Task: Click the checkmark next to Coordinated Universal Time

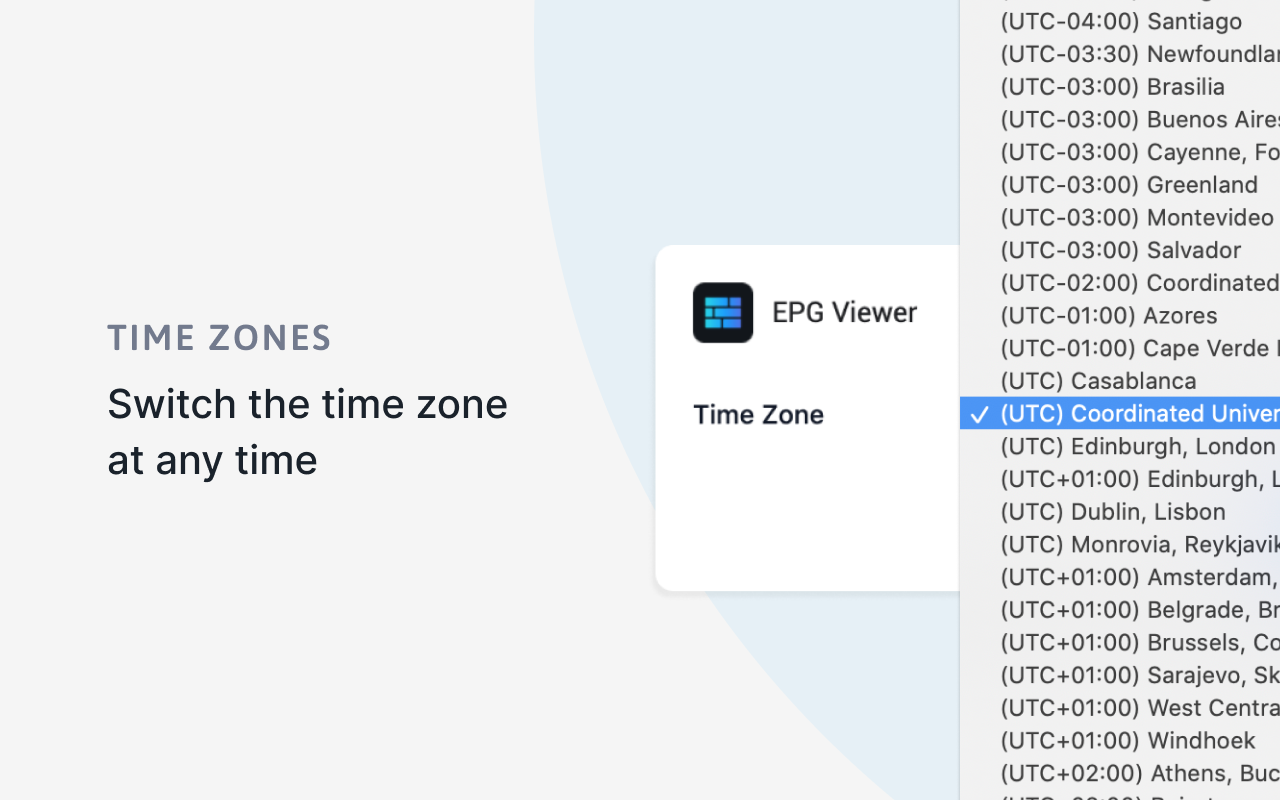Action: coord(979,414)
